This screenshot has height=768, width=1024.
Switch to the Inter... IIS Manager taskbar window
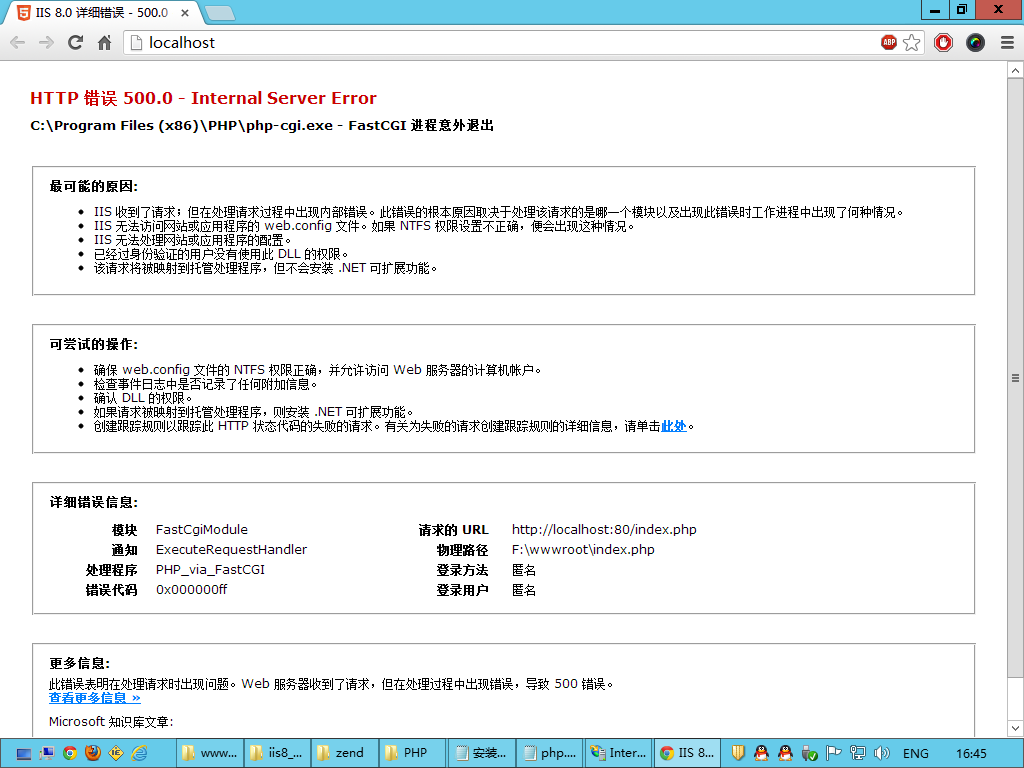618,753
